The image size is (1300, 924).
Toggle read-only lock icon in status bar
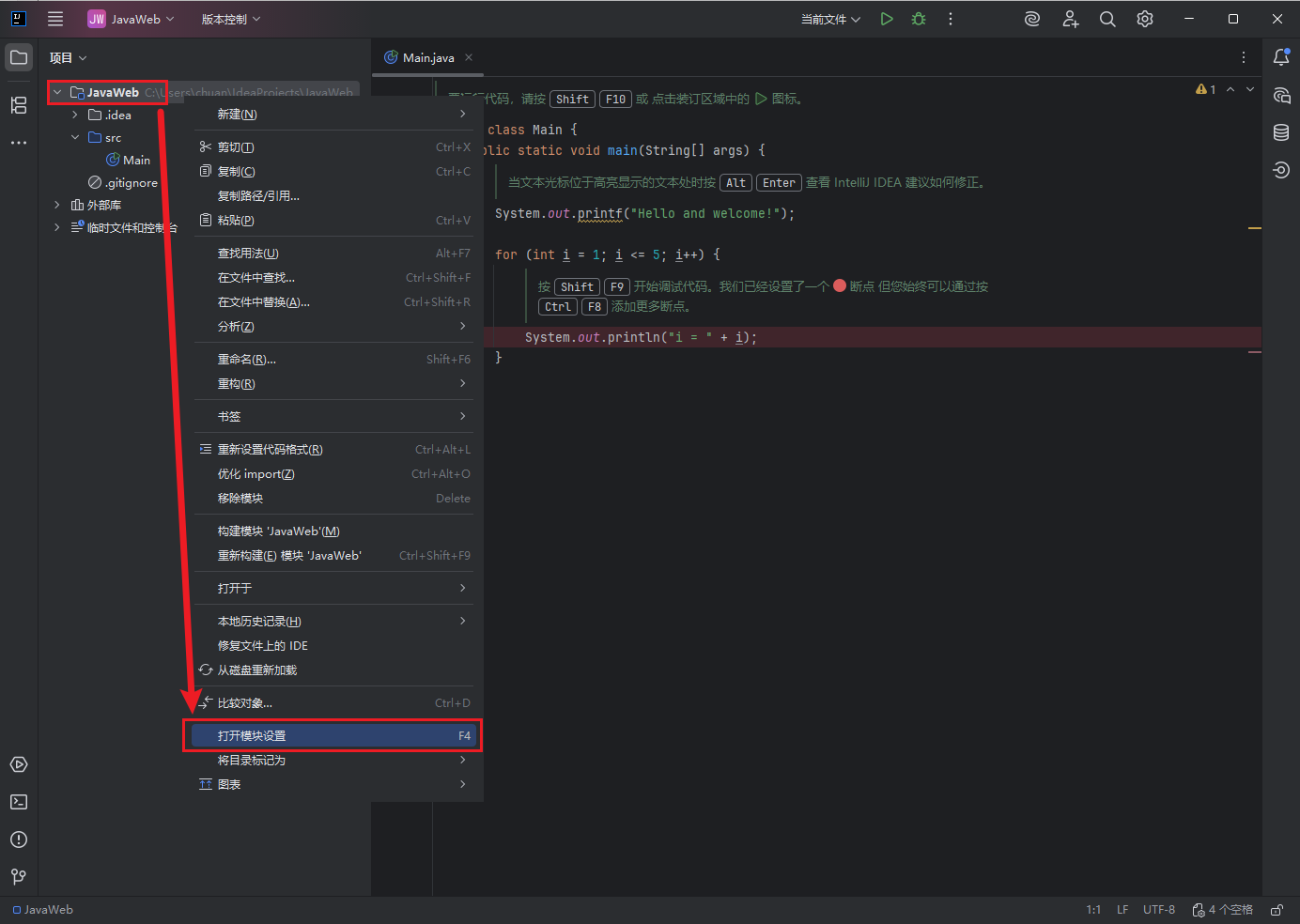click(1277, 910)
